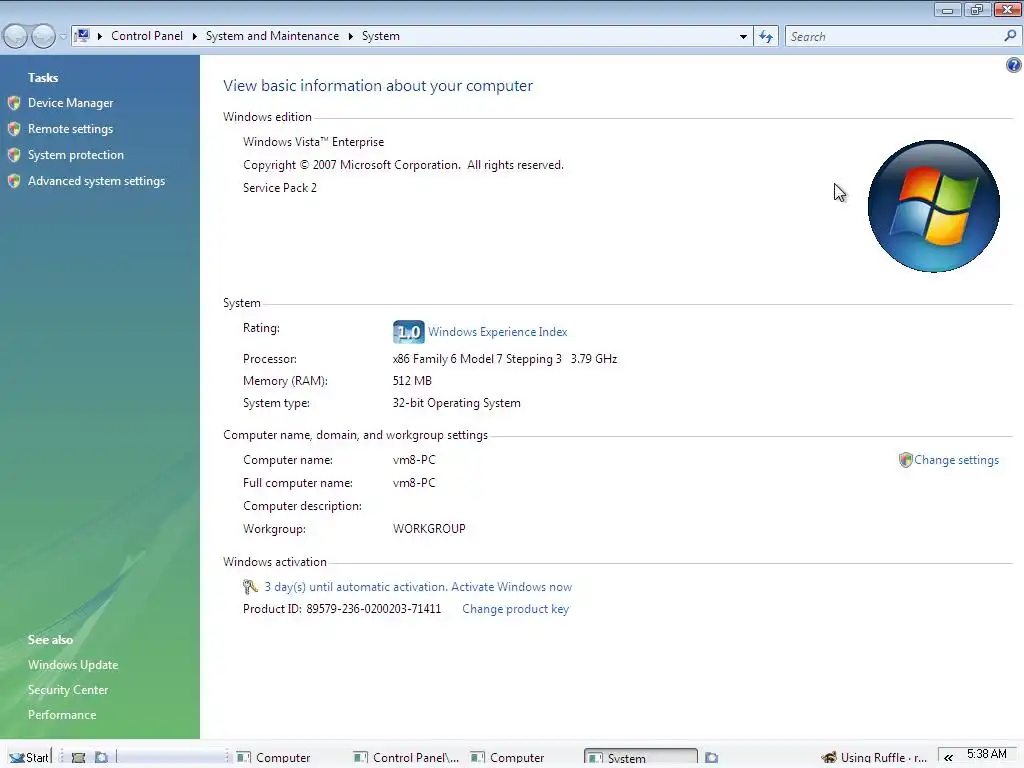Click the shield icon beside Change settings

[905, 460]
